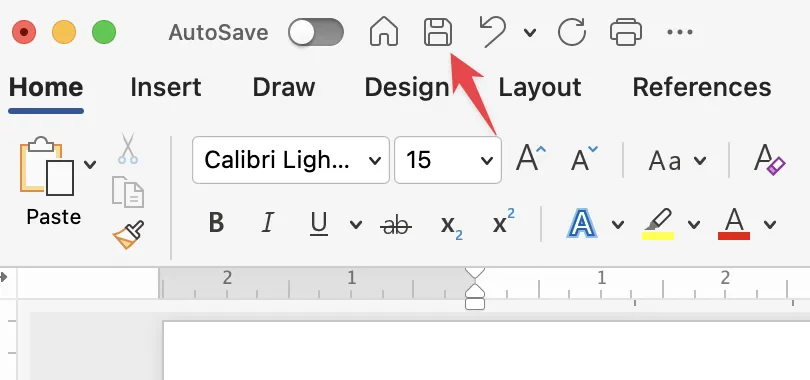The width and height of the screenshot is (810, 380).
Task: Expand the Change Case Aa dropdown arrow
Action: [700, 161]
